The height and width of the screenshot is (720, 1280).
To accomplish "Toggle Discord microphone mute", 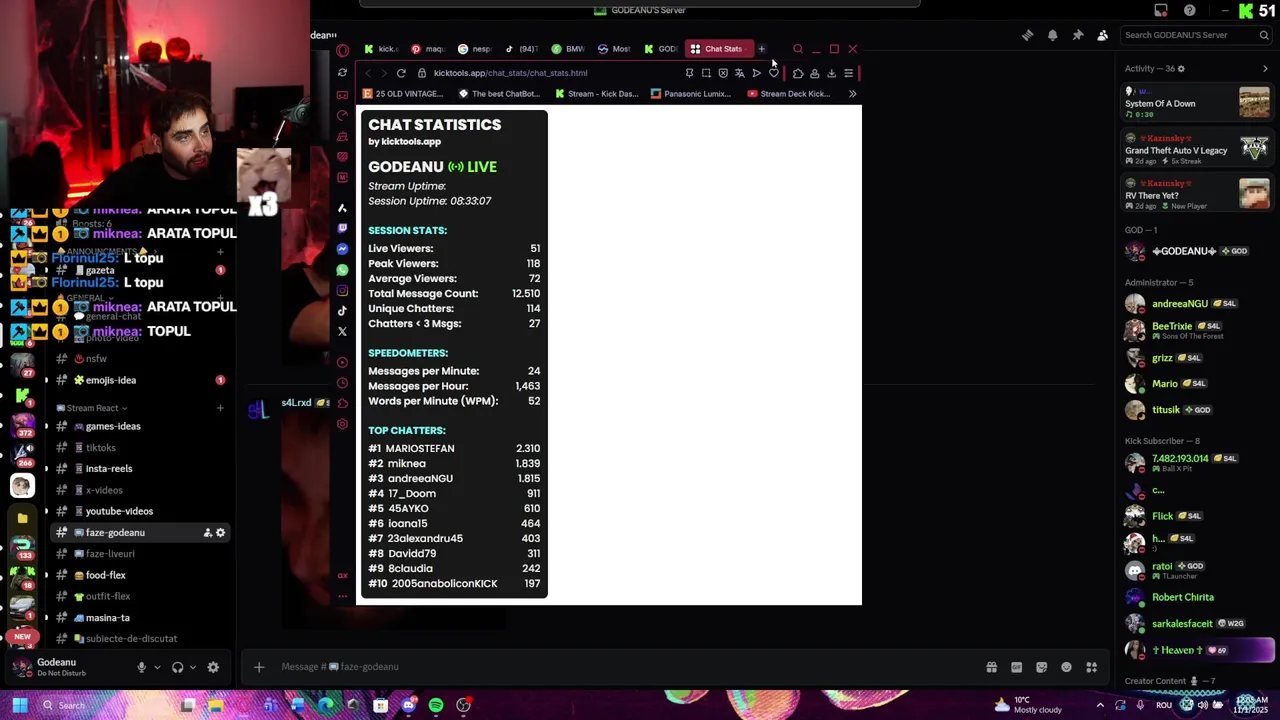I will [x=142, y=667].
